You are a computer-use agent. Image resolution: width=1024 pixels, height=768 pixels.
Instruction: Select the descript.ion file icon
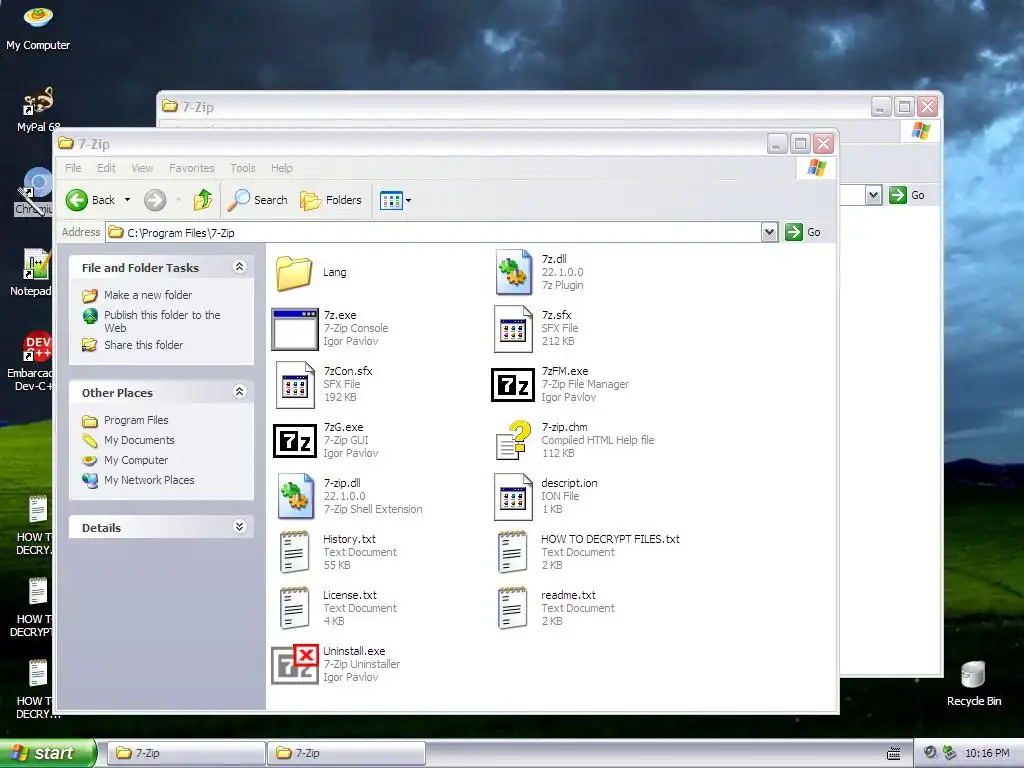point(513,497)
